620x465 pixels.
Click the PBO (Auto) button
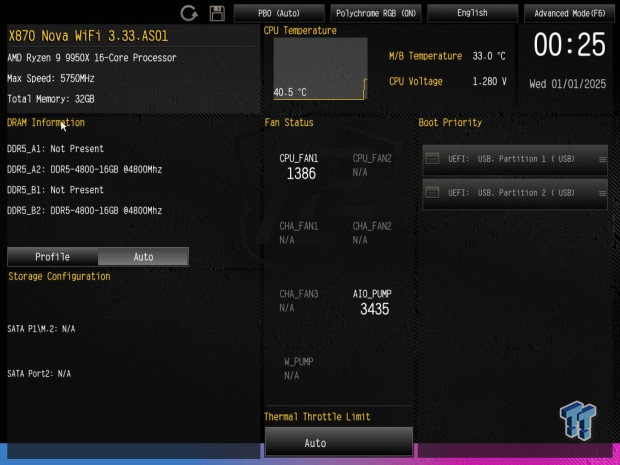pyautogui.click(x=279, y=13)
